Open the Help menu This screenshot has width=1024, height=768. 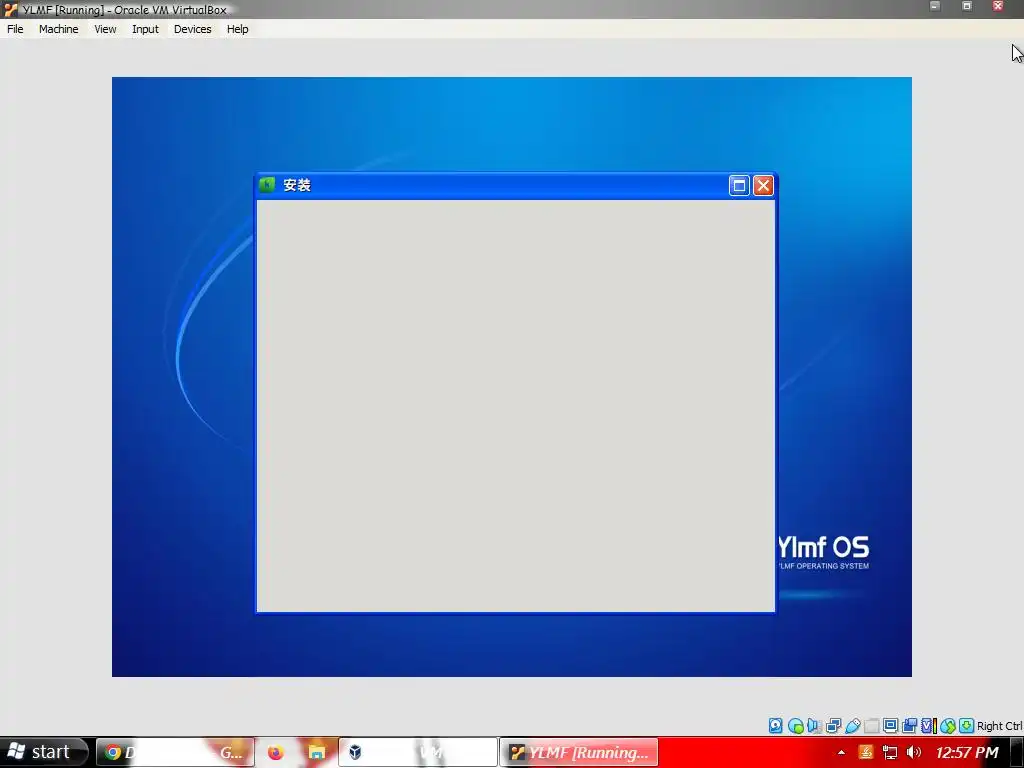coord(237,29)
